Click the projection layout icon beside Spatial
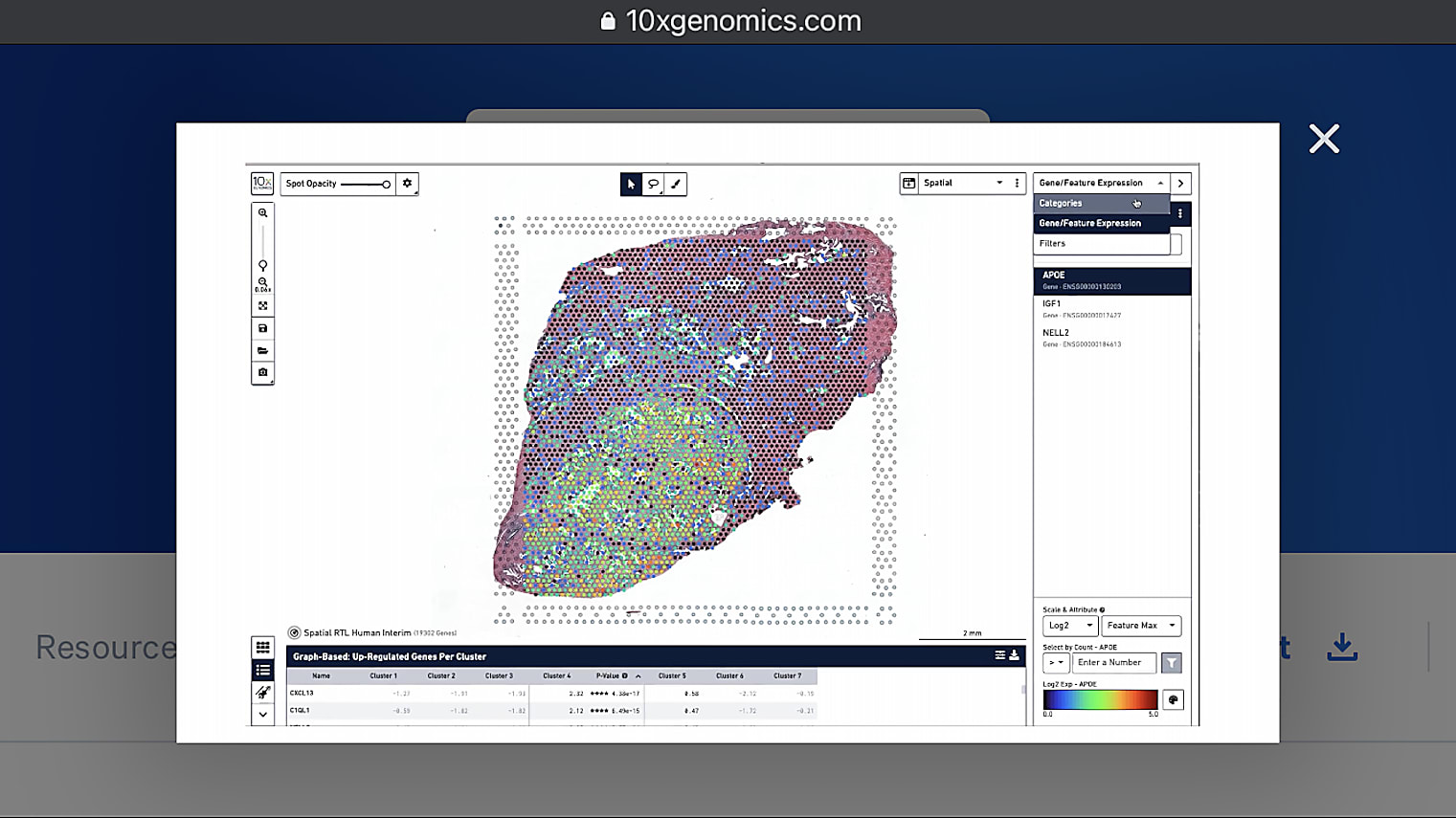Image resolution: width=1456 pixels, height=818 pixels. point(909,183)
